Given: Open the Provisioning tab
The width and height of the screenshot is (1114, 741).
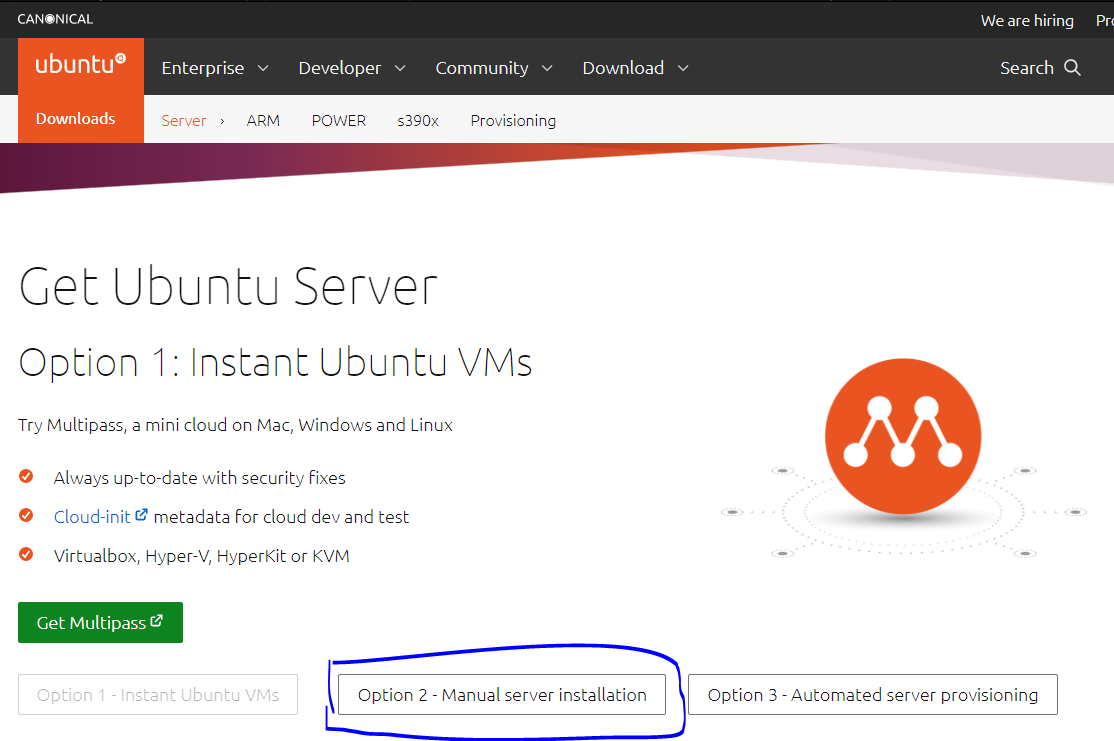Looking at the screenshot, I should (x=513, y=121).
